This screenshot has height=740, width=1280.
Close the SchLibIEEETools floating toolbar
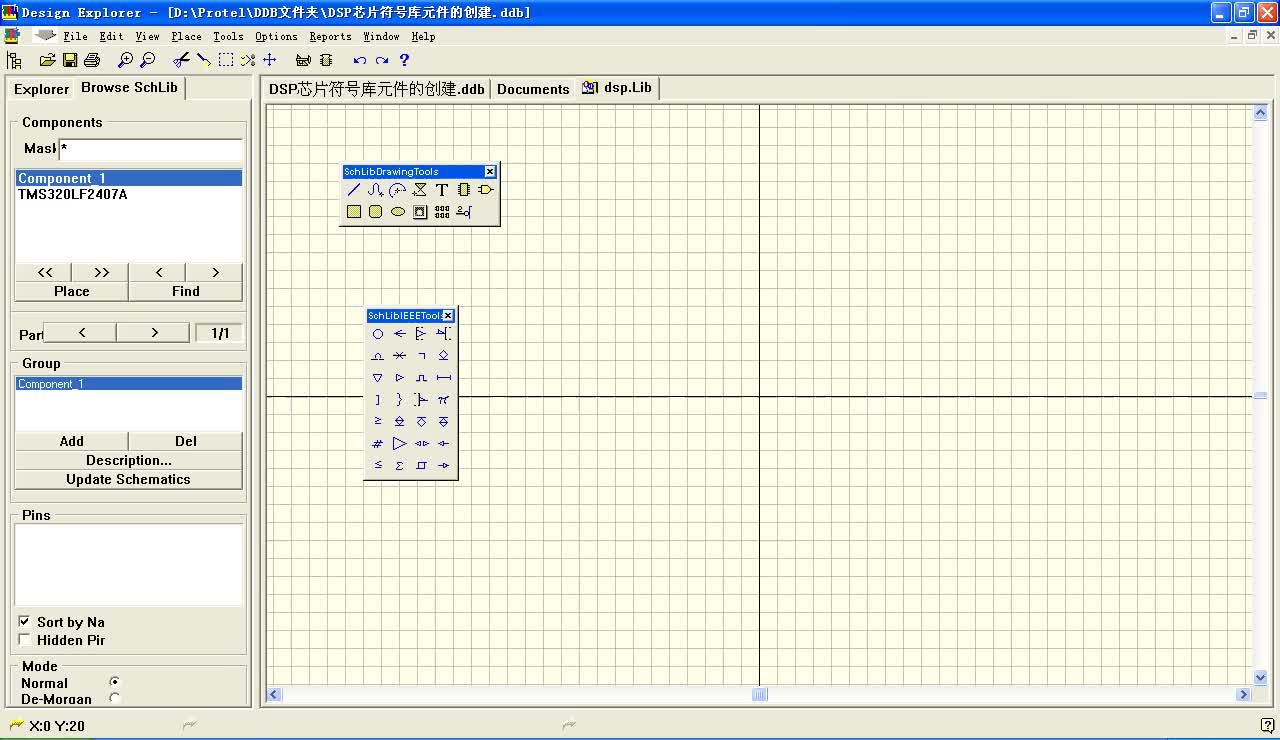pos(448,316)
